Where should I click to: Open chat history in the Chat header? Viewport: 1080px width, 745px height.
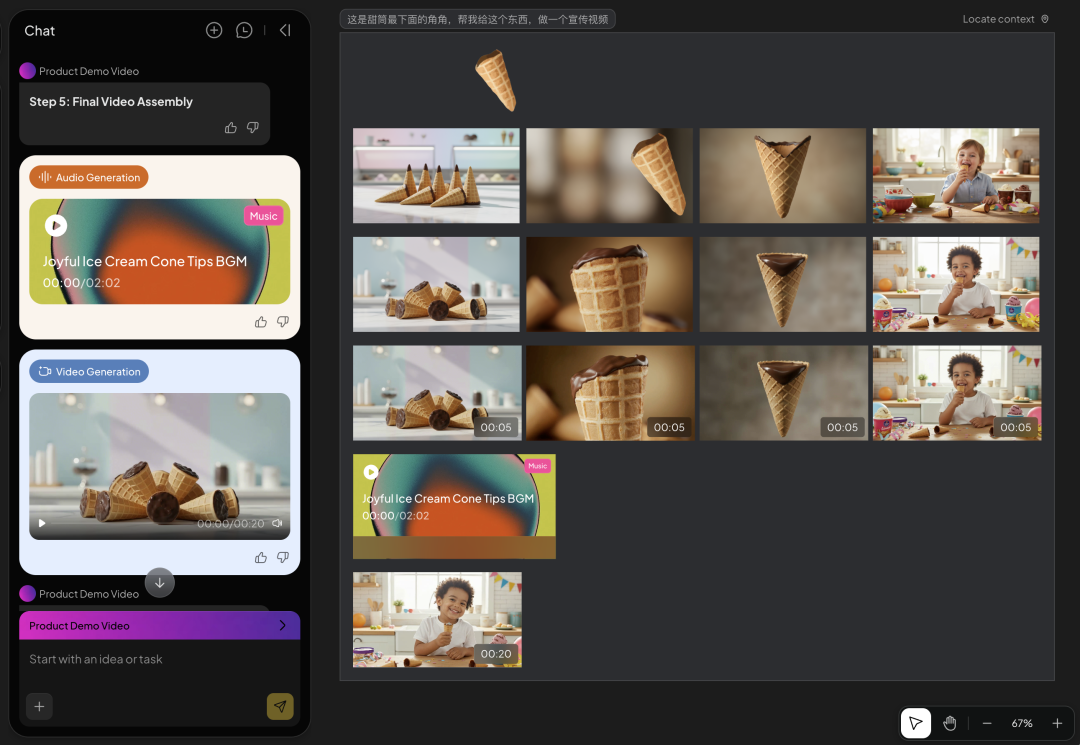point(244,30)
